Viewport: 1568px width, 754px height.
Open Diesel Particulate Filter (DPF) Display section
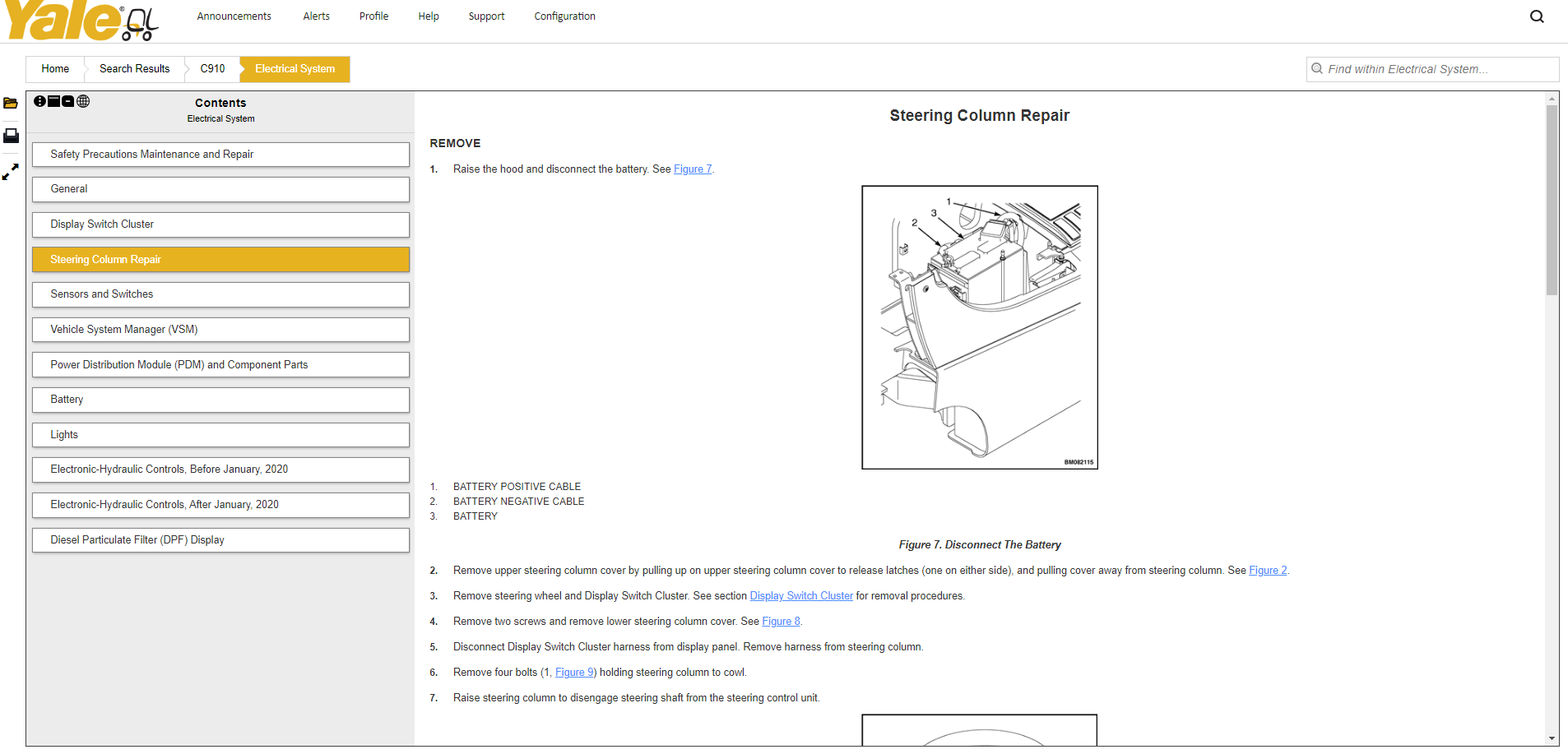click(220, 540)
